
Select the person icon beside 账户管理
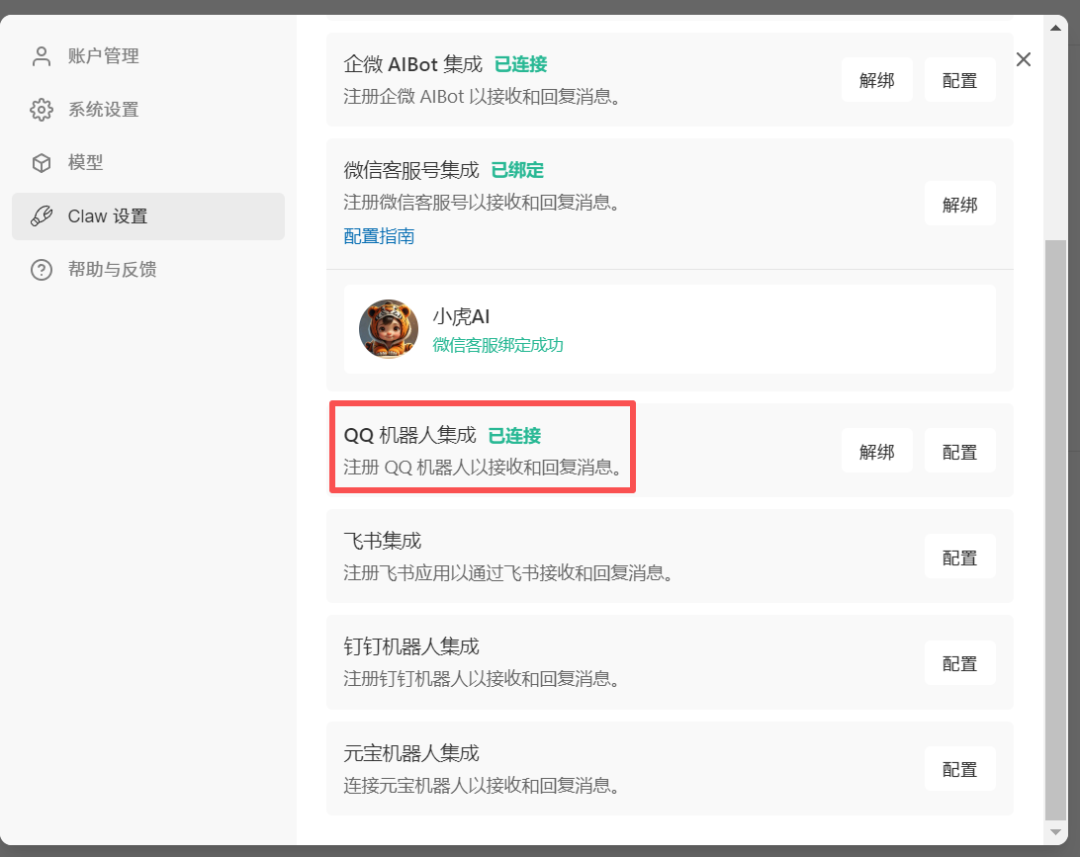click(40, 56)
